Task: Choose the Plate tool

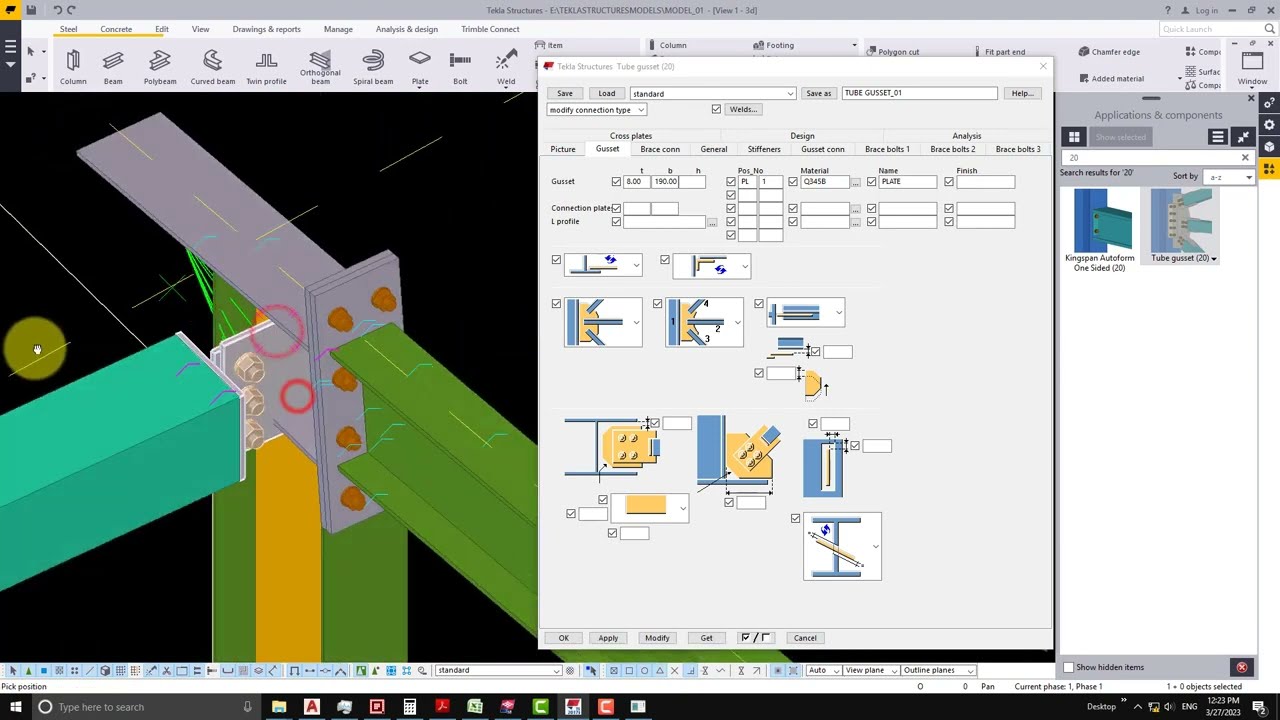Action: pos(420,67)
